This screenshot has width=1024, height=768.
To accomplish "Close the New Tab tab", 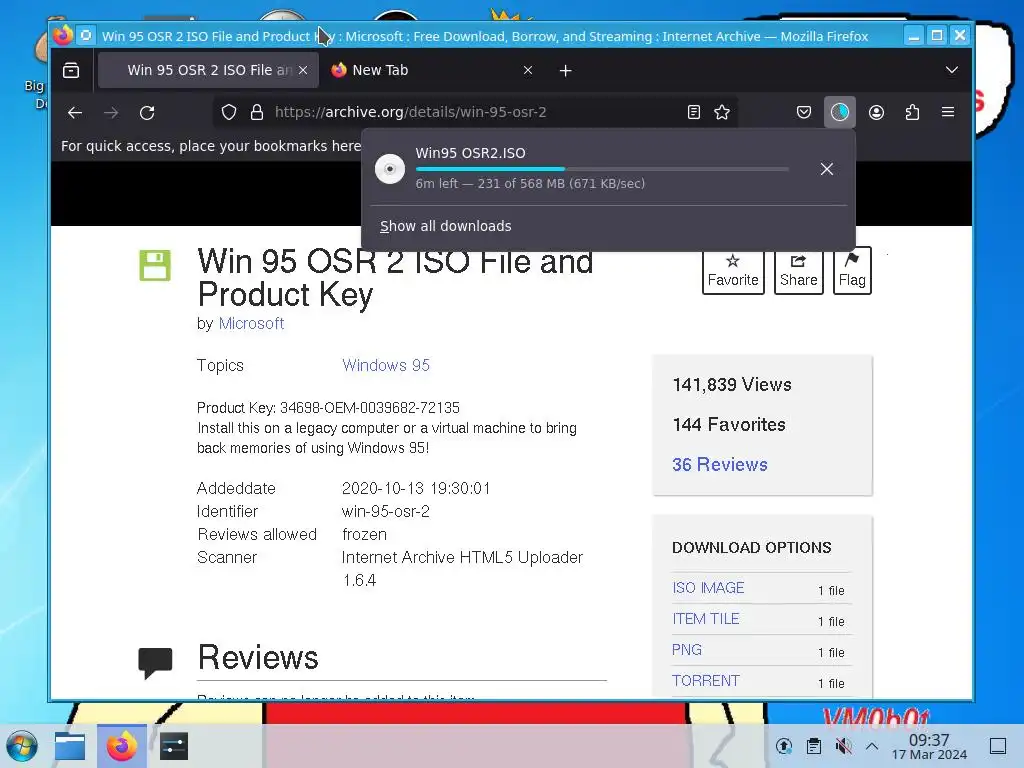I will tap(528, 70).
